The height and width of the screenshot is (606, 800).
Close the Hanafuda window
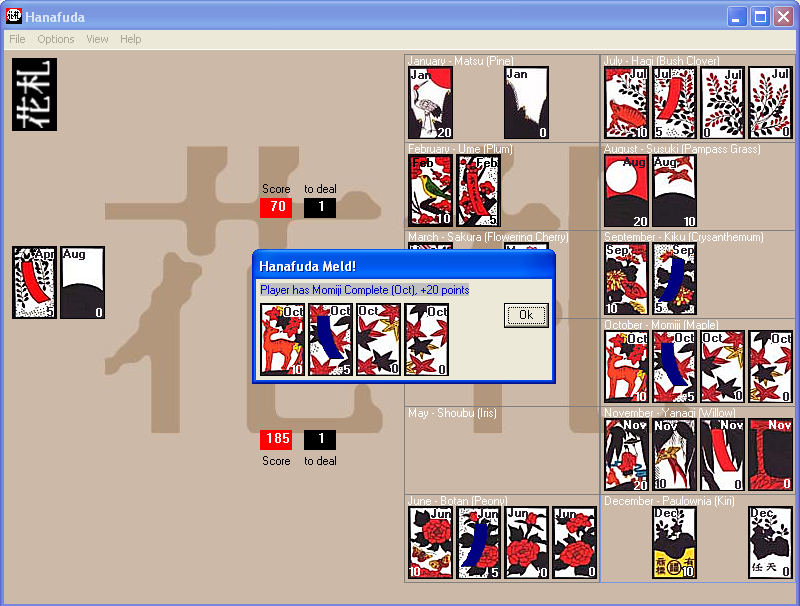coord(784,17)
